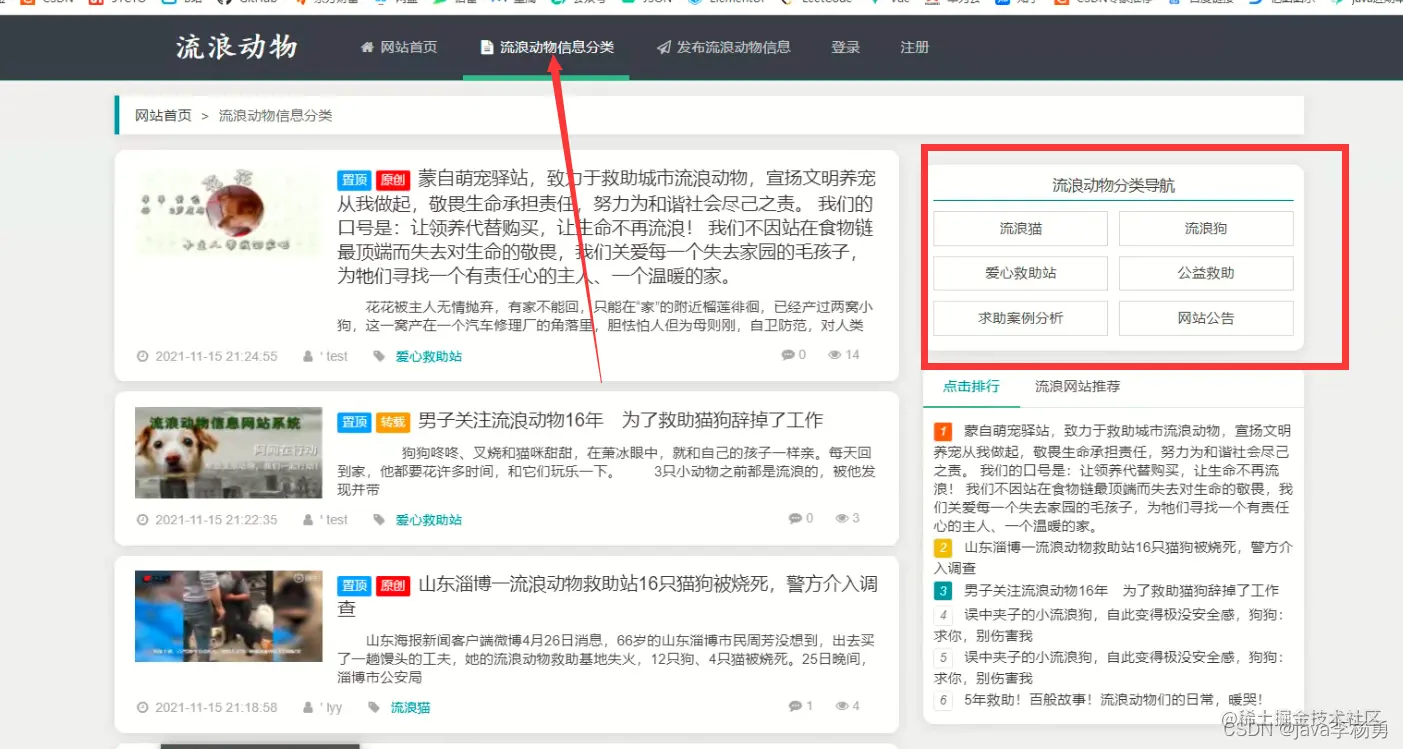This screenshot has width=1403, height=749.
Task: Select the 流浪动物信息分类 nav tab
Action: 546,47
